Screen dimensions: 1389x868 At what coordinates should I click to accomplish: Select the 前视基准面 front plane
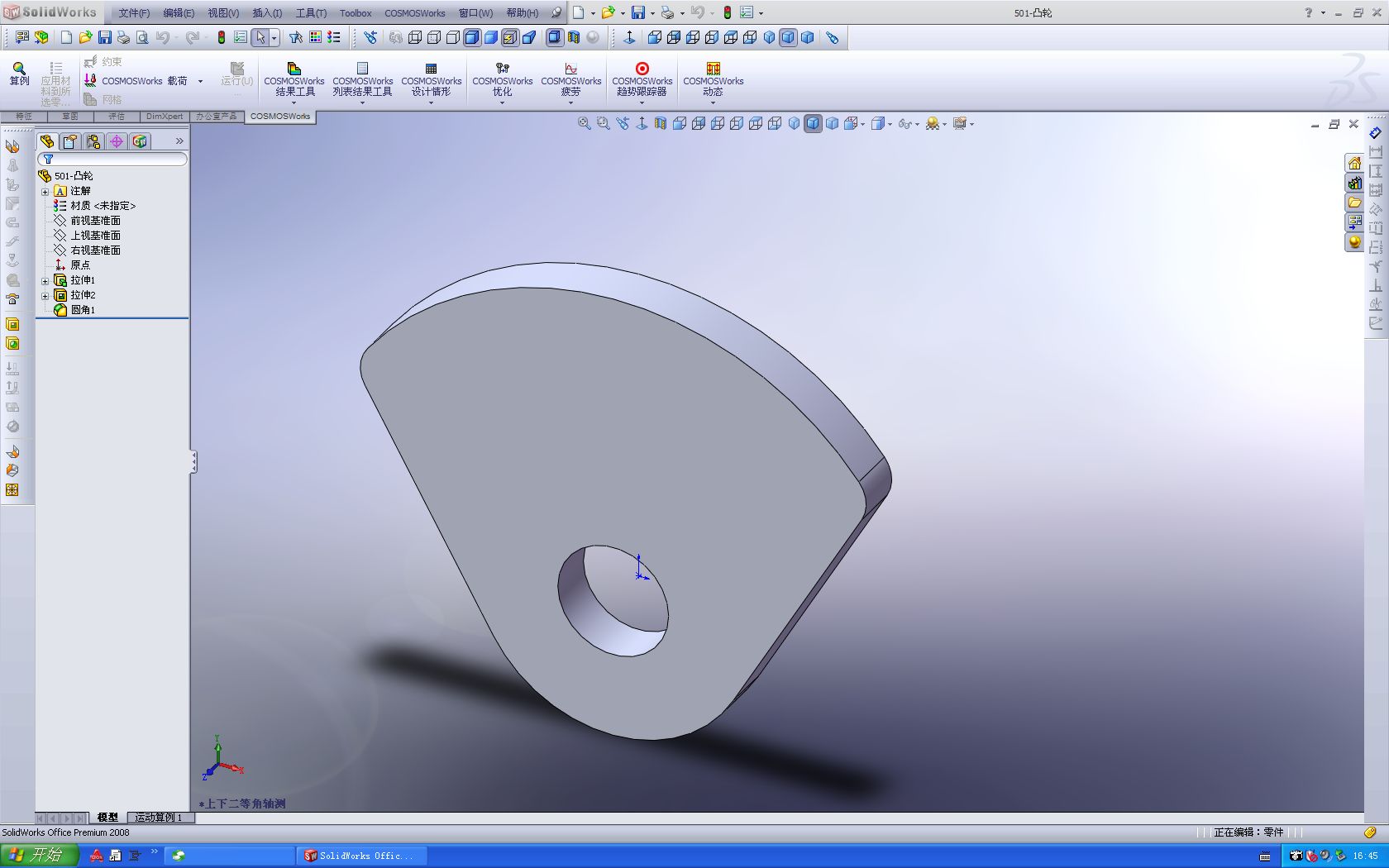[x=88, y=221]
